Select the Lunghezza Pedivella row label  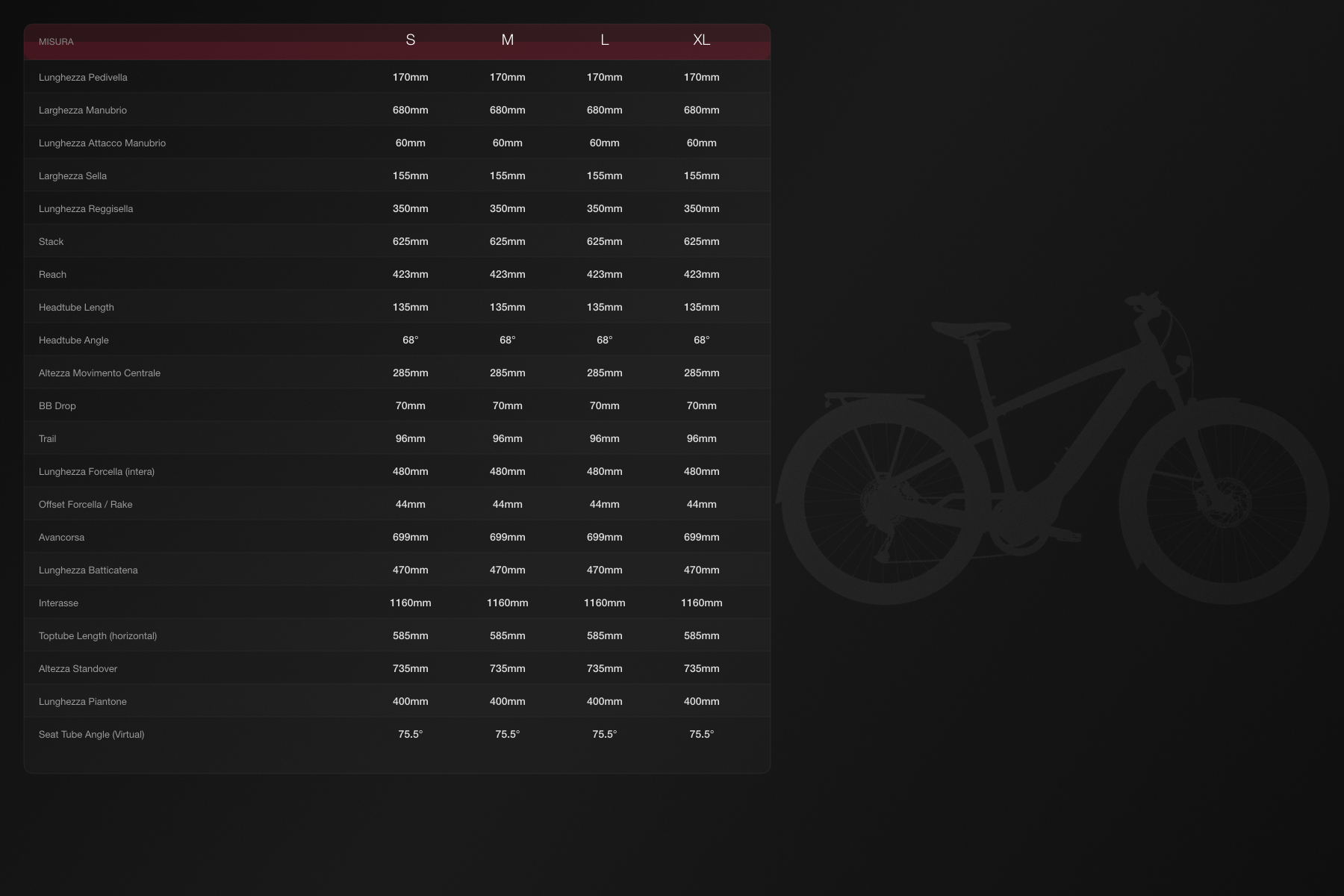(x=83, y=78)
